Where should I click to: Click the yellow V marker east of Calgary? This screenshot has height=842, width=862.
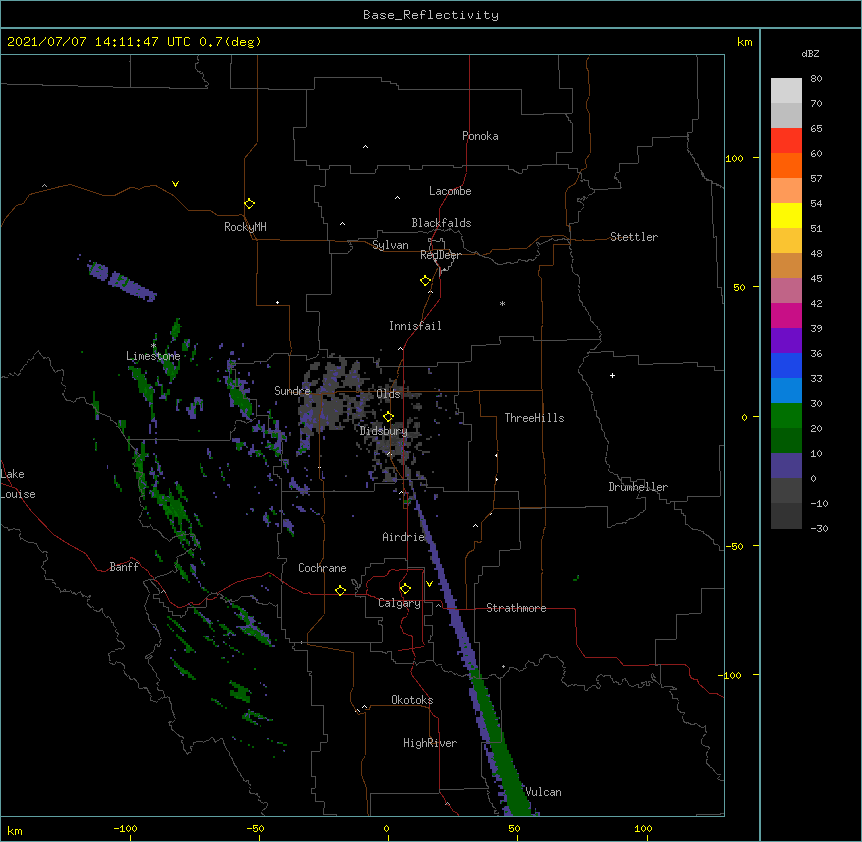[429, 584]
